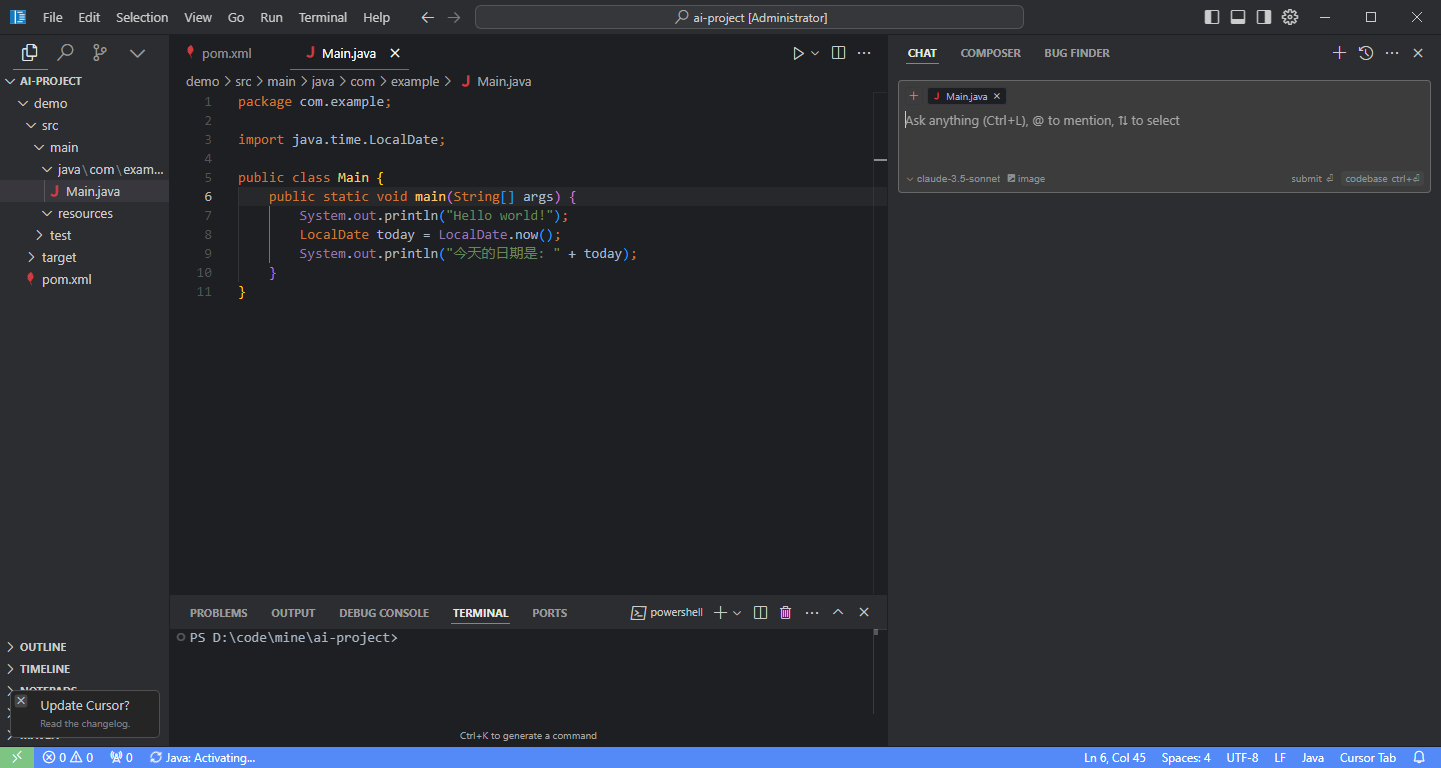
Task: Open Cursor settings gear icon
Action: coord(1290,17)
